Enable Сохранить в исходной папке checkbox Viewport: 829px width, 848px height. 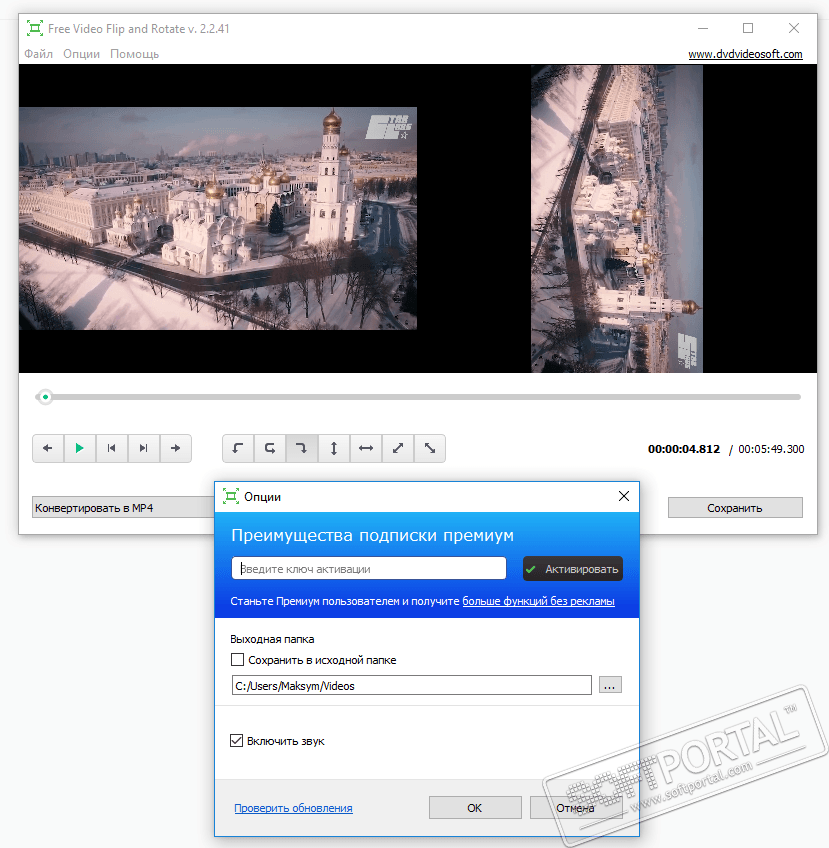tap(237, 660)
